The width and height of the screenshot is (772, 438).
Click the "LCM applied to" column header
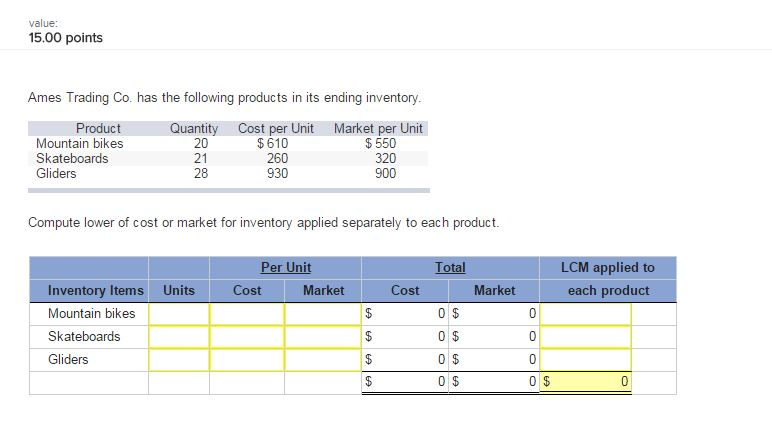(x=609, y=268)
